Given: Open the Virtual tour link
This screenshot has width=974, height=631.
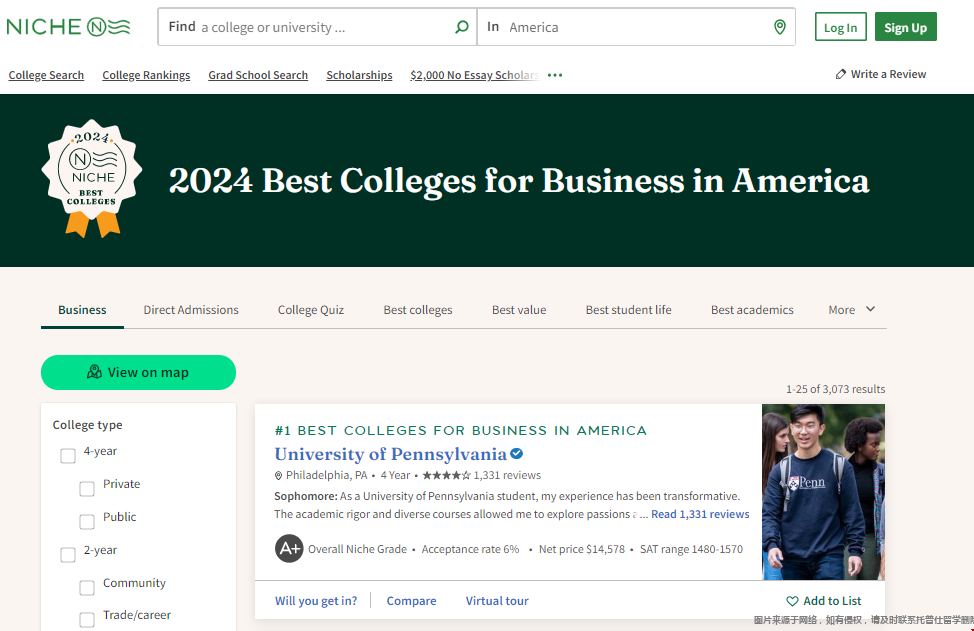Looking at the screenshot, I should (497, 601).
